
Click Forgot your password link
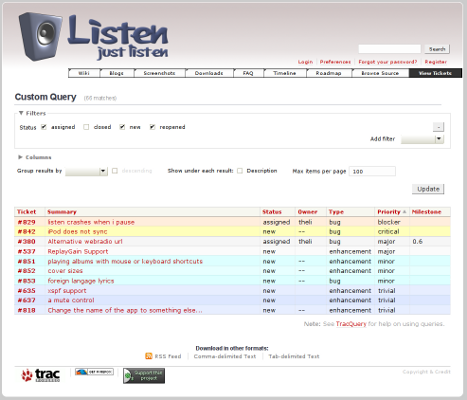tap(388, 62)
